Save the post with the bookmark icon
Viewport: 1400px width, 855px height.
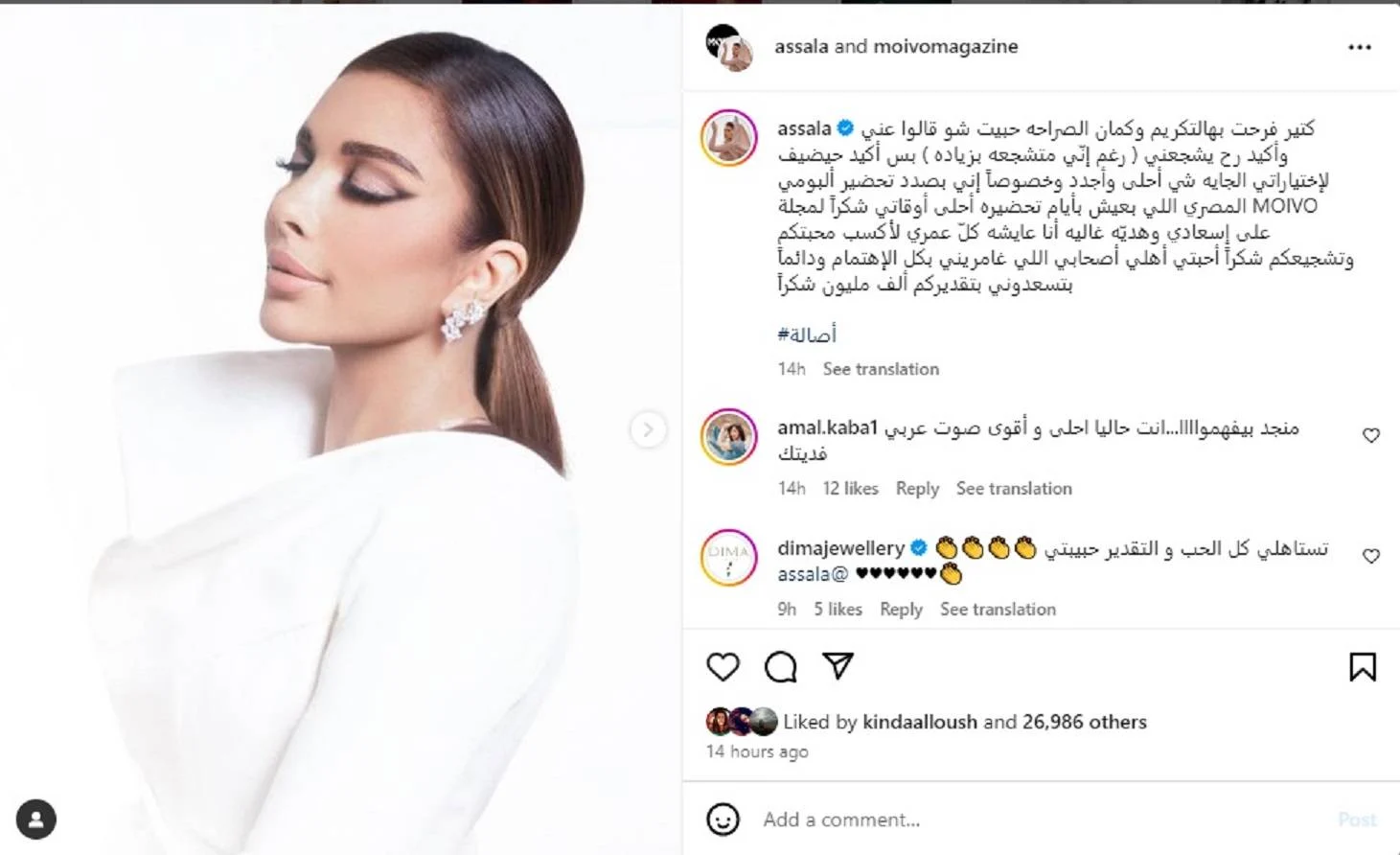point(1362,666)
